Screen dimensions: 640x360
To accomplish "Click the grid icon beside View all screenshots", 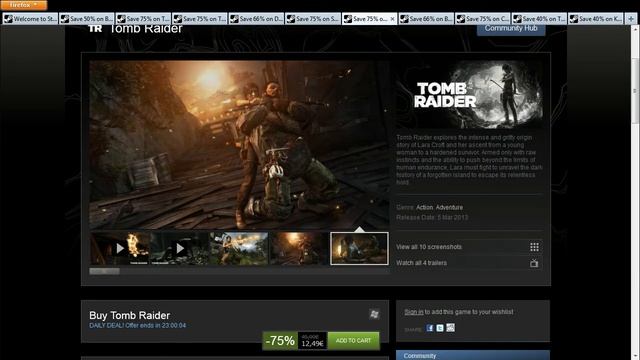I will point(534,247).
